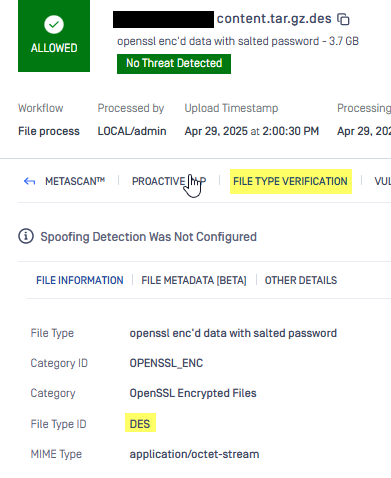The image size is (391, 478).
Task: Select the FILE TYPE VERIFICATION tab
Action: coord(290,181)
